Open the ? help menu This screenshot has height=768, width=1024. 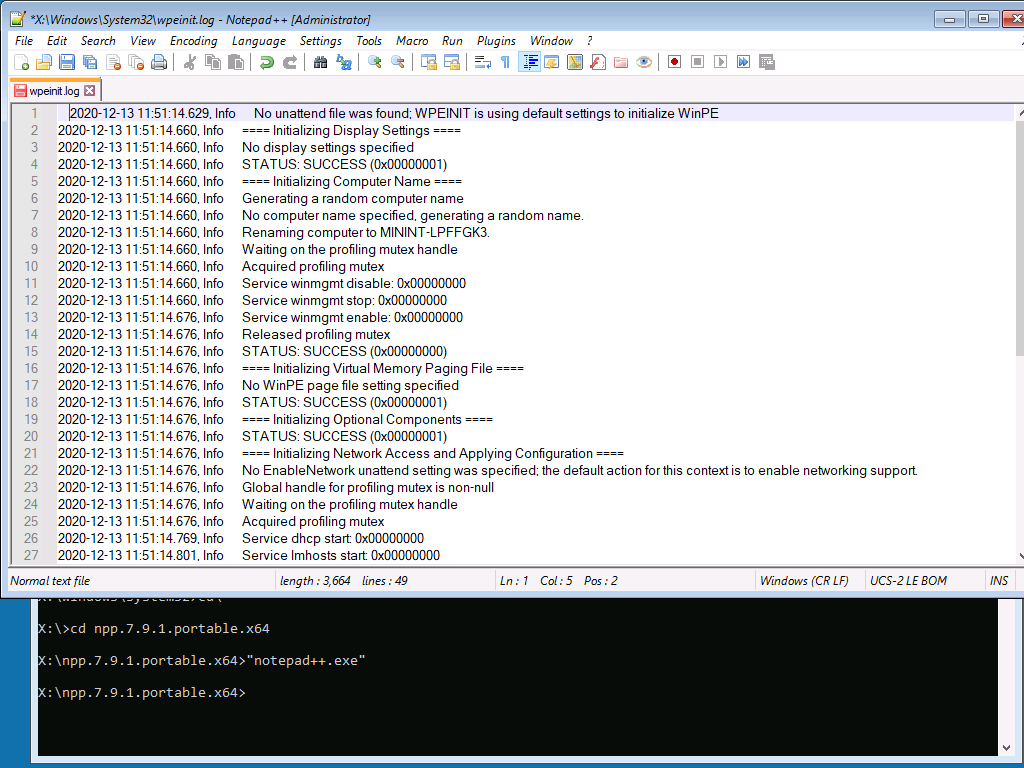pyautogui.click(x=589, y=40)
